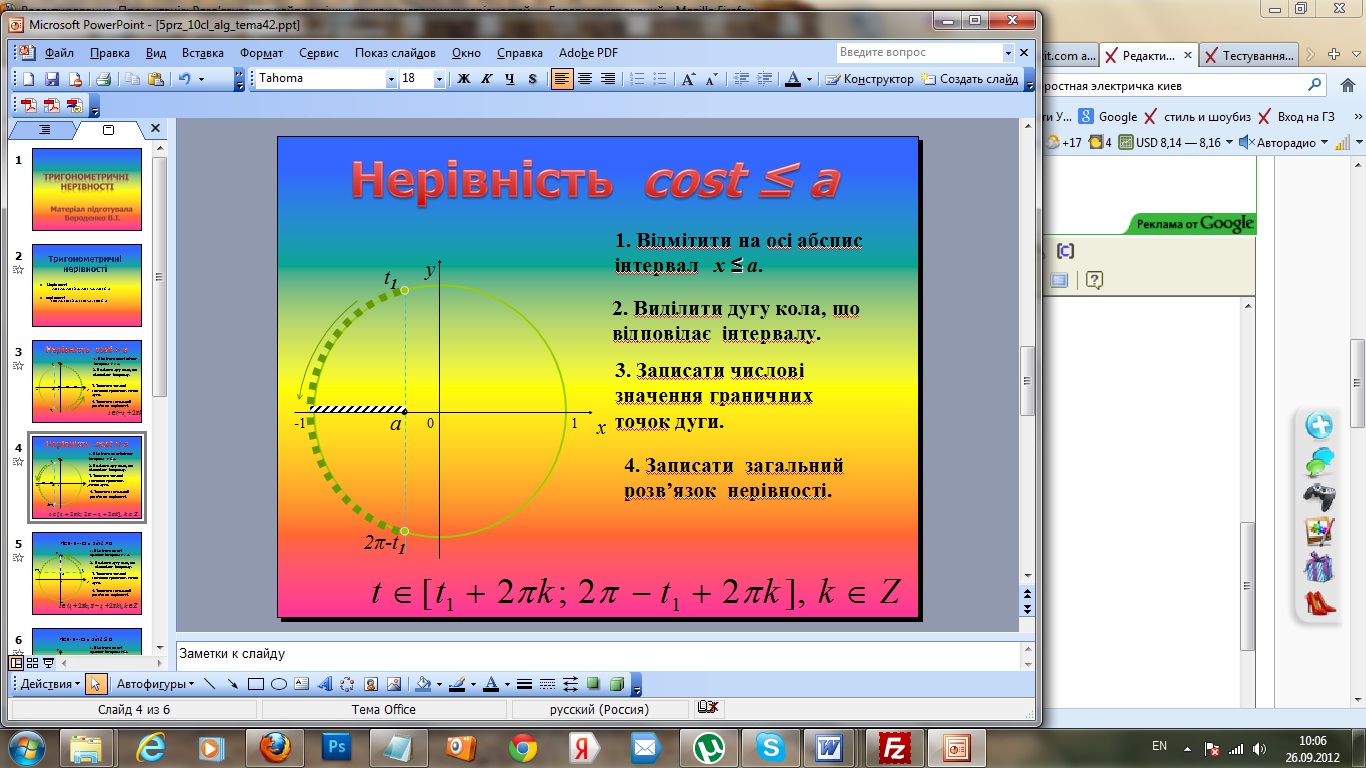Viewport: 1366px width, 768px height.
Task: Click the Line Style icon
Action: tap(524, 684)
